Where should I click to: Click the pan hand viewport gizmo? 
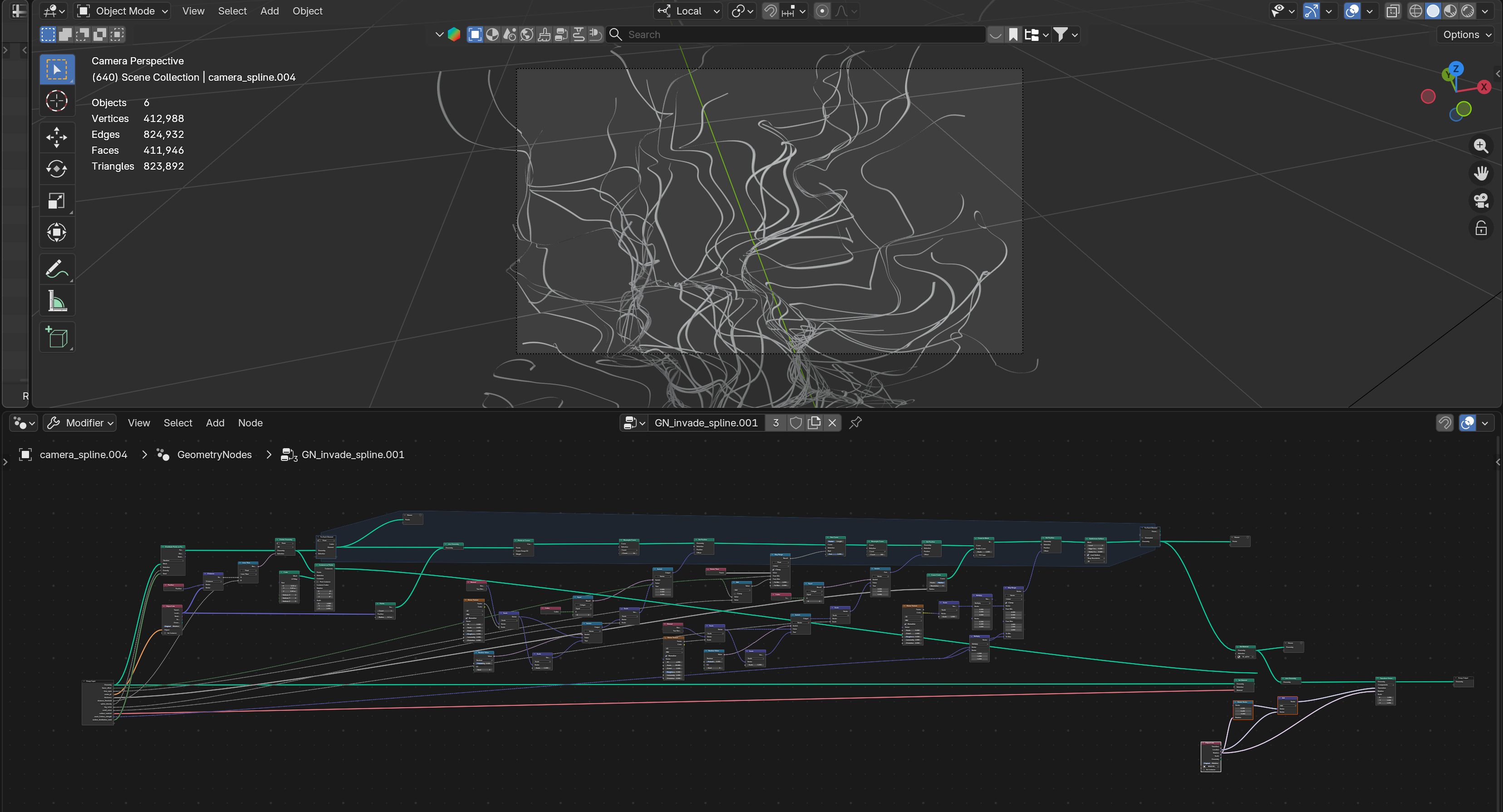tap(1481, 173)
